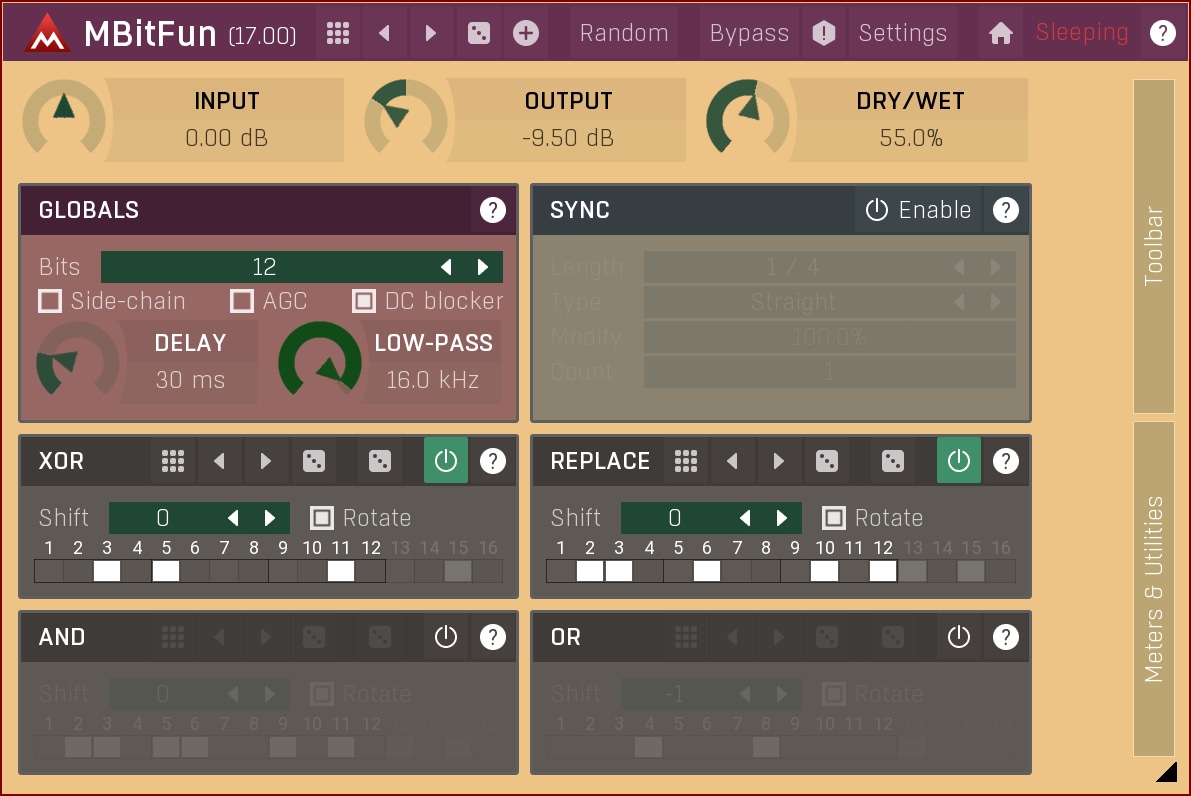Open the presets grid in top toolbar
The height and width of the screenshot is (796, 1191).
point(338,33)
